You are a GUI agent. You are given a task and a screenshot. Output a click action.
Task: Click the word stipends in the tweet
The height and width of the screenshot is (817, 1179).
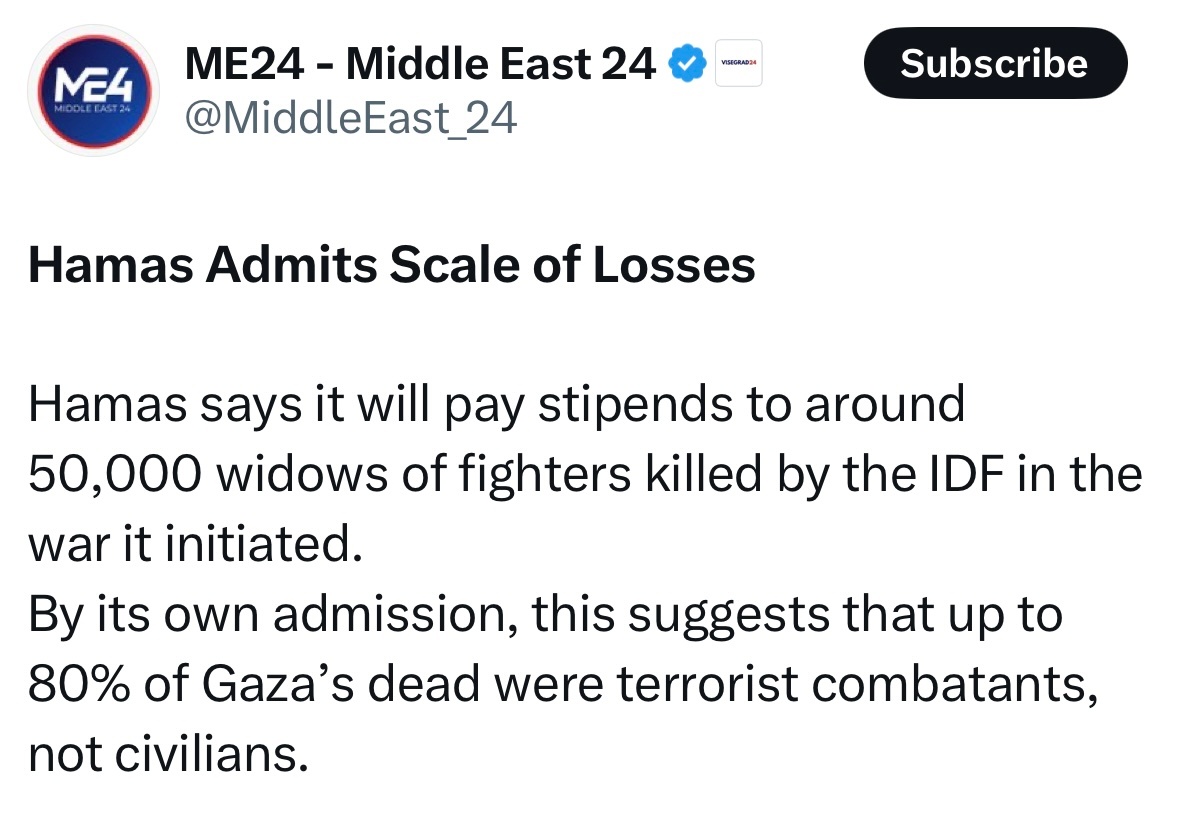pos(635,406)
